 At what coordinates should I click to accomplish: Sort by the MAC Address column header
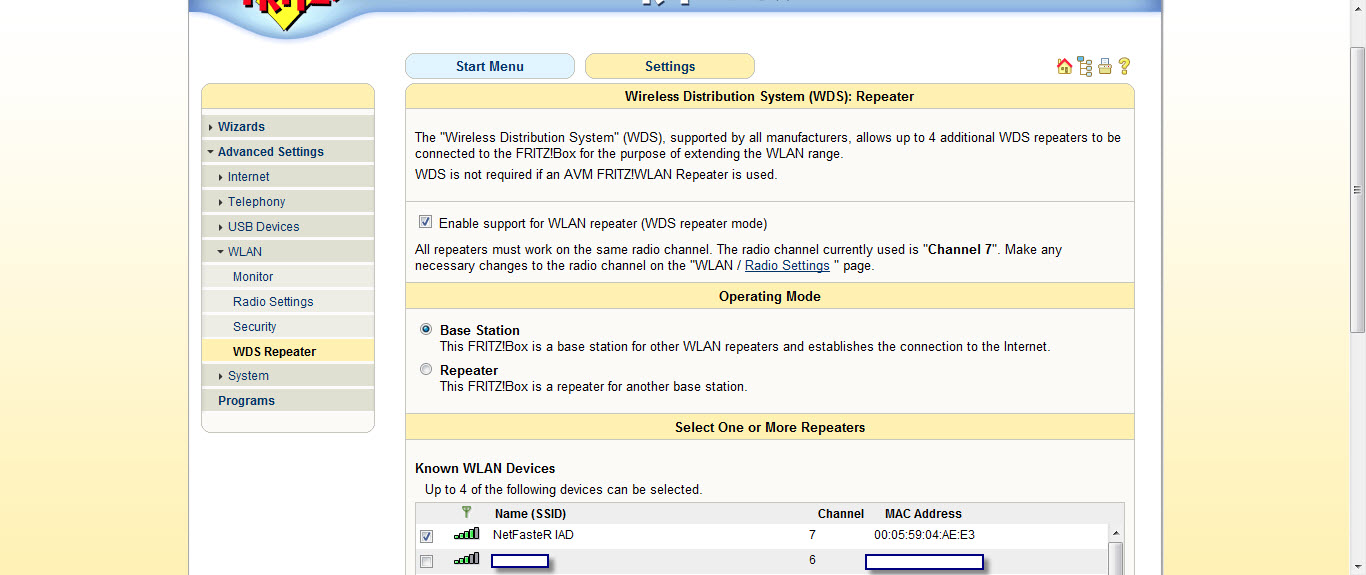coord(923,513)
